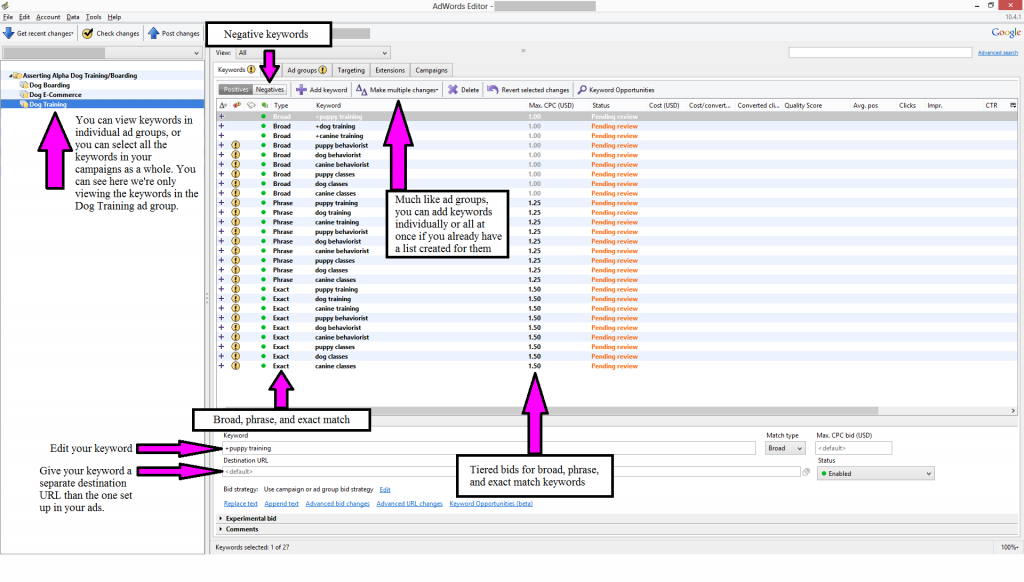Switch to the Extensions tab
This screenshot has width=1024, height=582.
coord(390,70)
